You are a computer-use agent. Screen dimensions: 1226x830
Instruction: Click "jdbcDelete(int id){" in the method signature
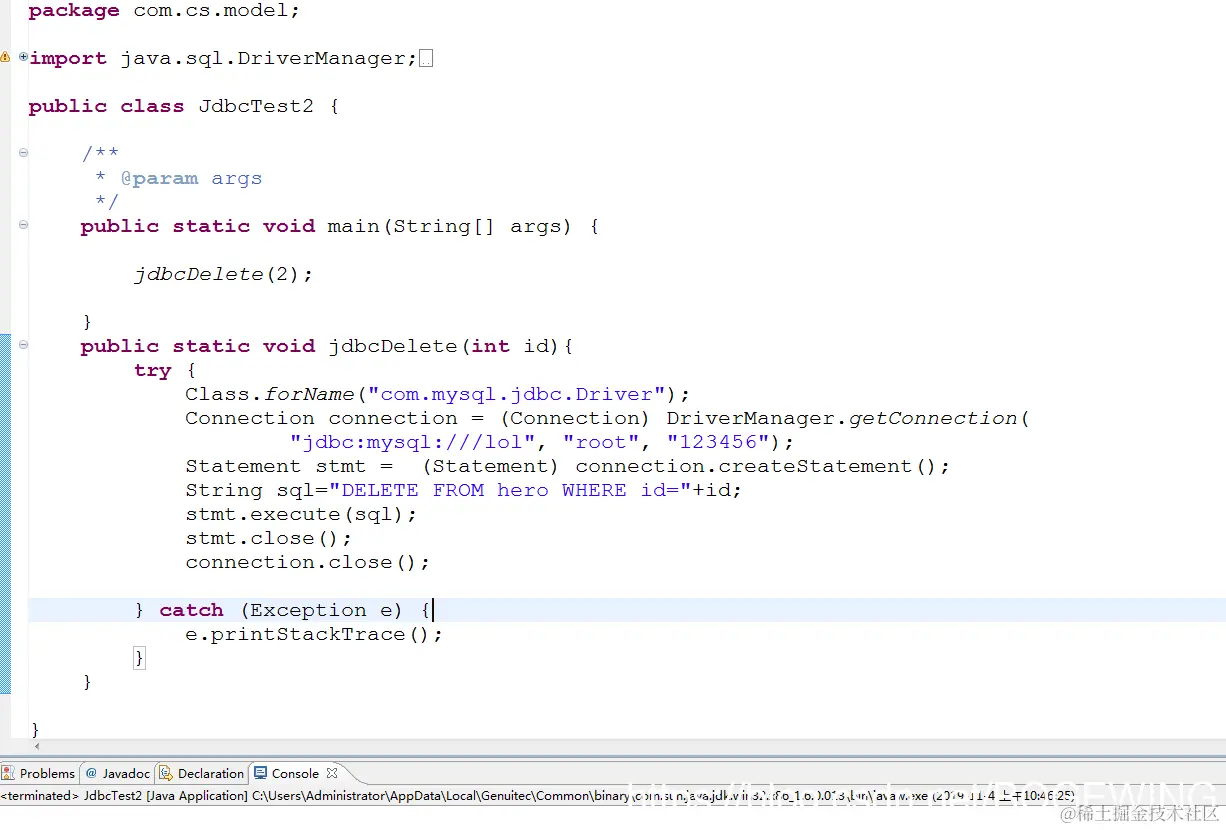(x=450, y=346)
